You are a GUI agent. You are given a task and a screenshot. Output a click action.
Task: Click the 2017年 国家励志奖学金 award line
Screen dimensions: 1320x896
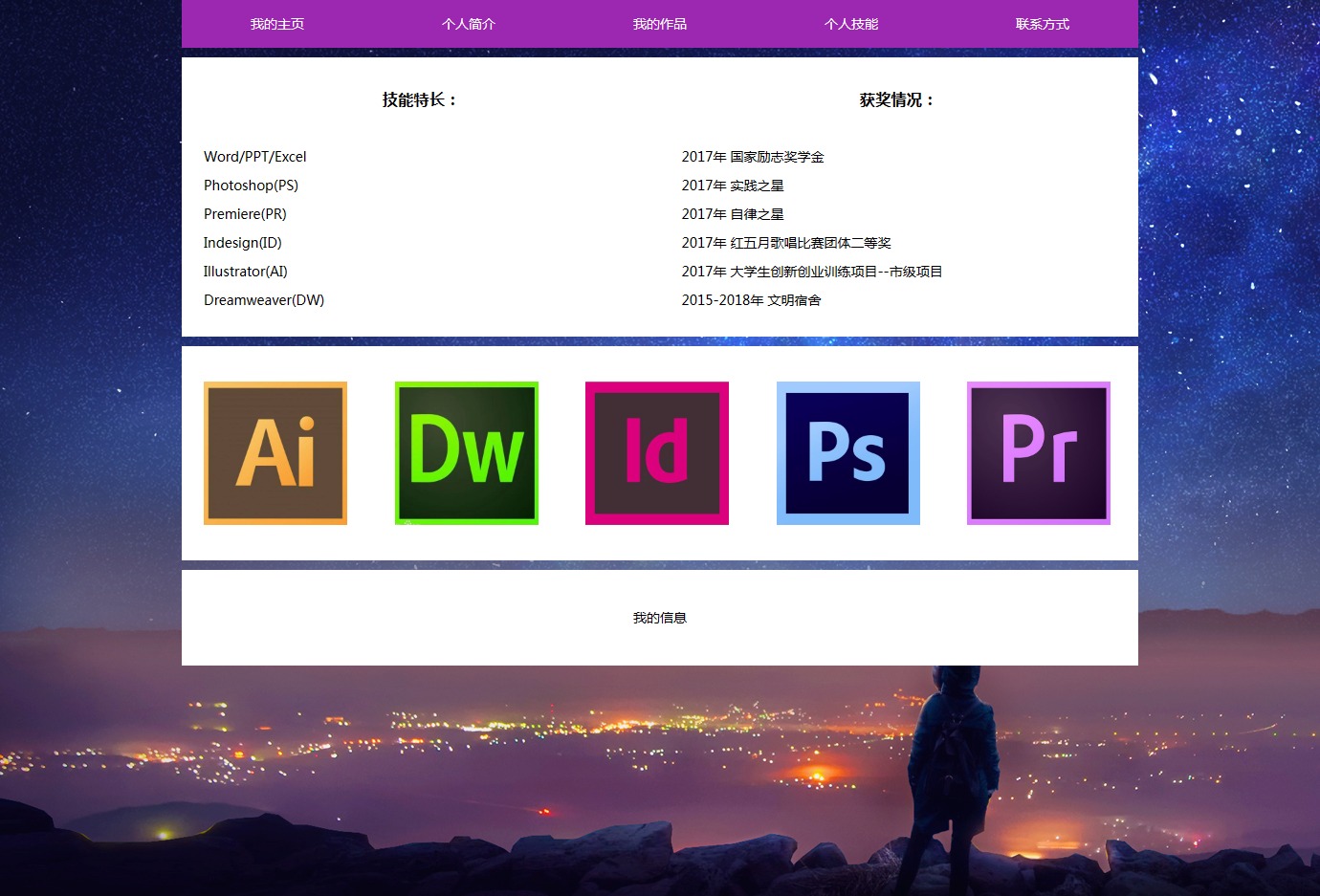coord(753,157)
